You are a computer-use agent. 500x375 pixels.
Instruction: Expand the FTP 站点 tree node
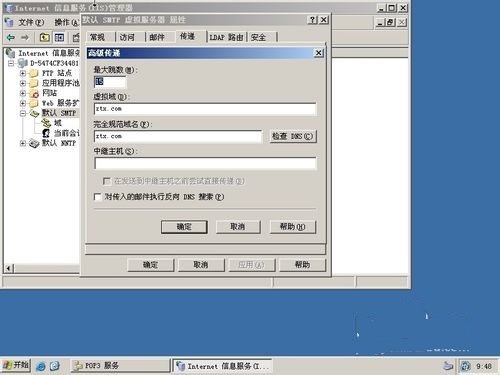[23, 73]
